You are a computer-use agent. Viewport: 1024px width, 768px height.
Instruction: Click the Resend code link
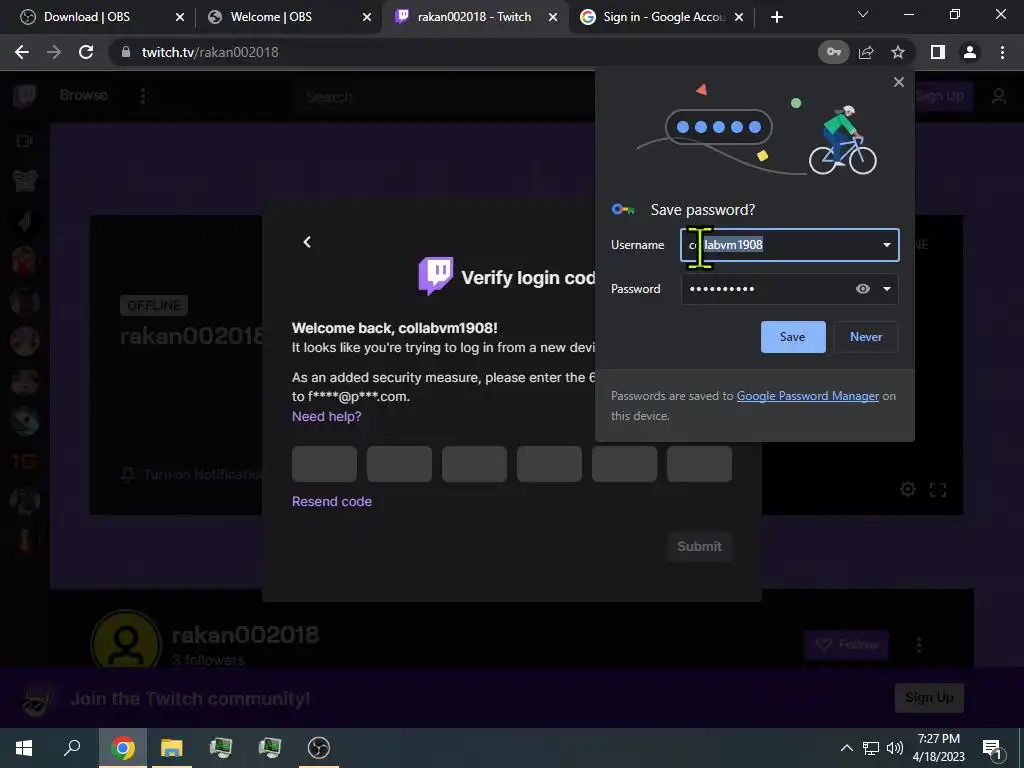(332, 502)
